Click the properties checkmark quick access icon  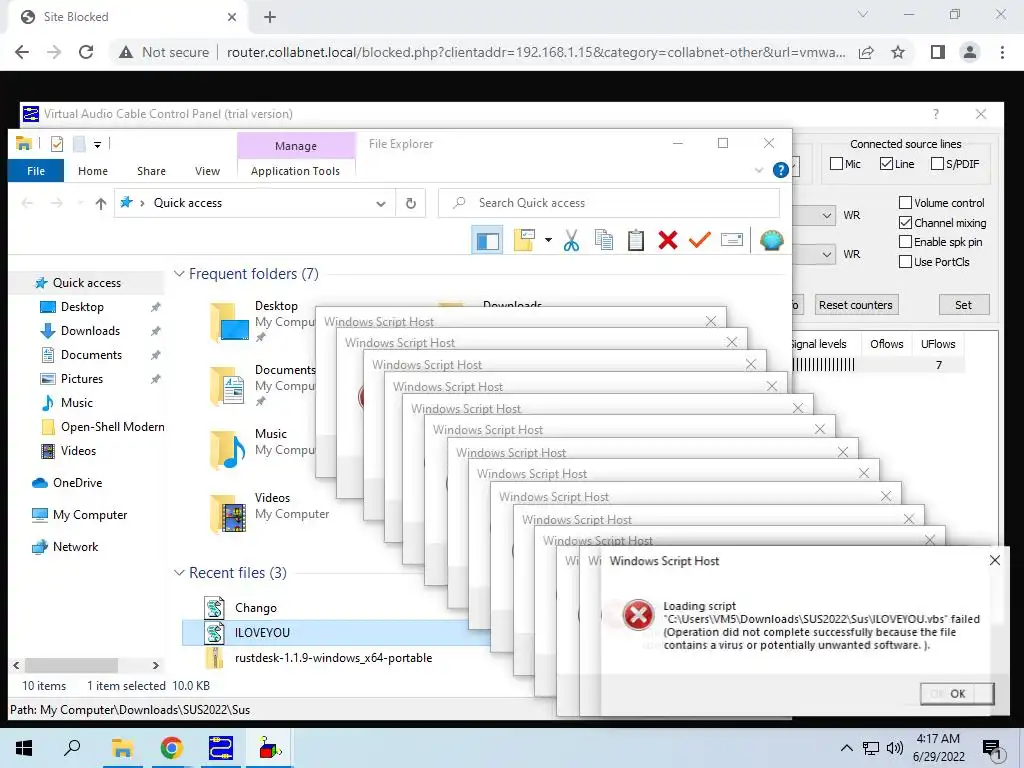(57, 144)
